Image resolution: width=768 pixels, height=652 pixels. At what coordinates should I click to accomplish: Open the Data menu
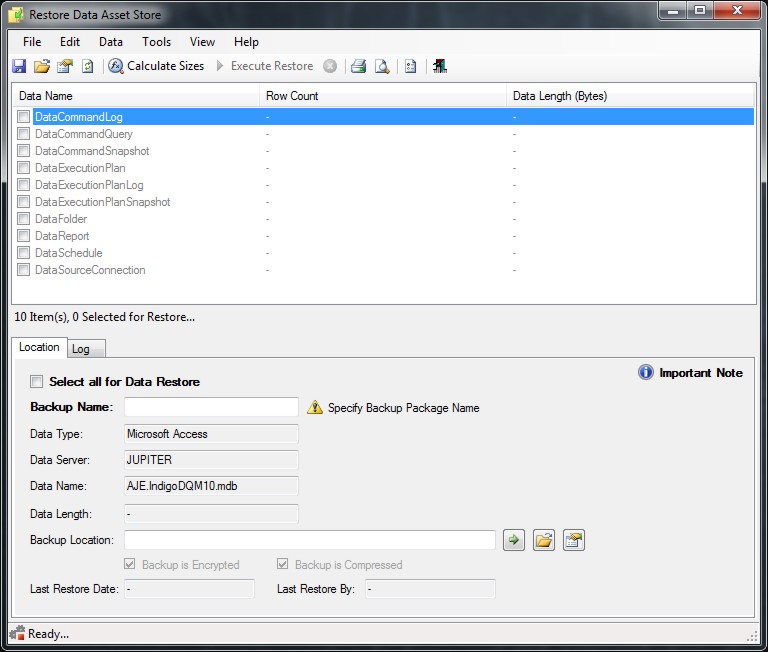(x=111, y=42)
